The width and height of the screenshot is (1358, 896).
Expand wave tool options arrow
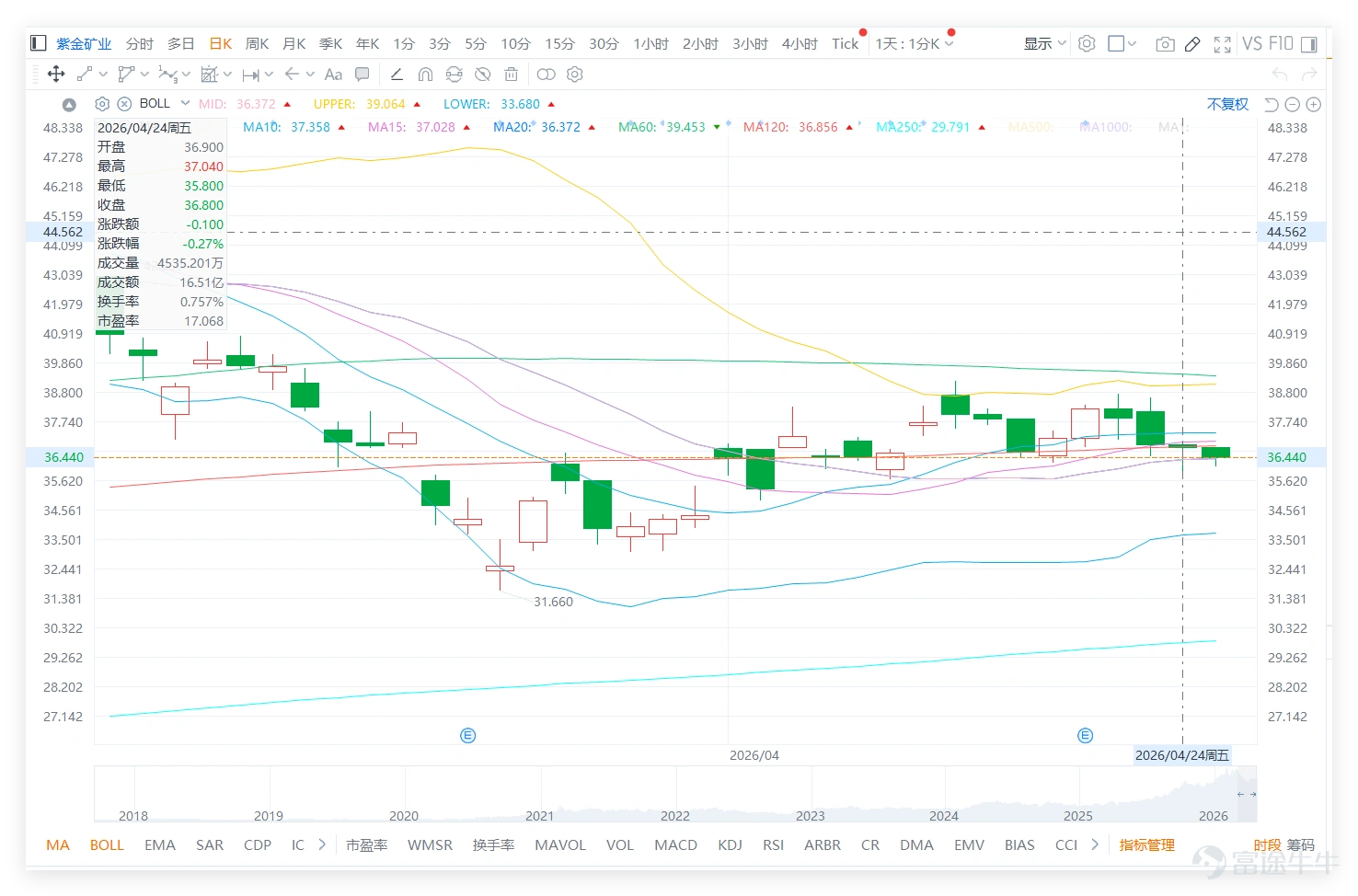[186, 75]
